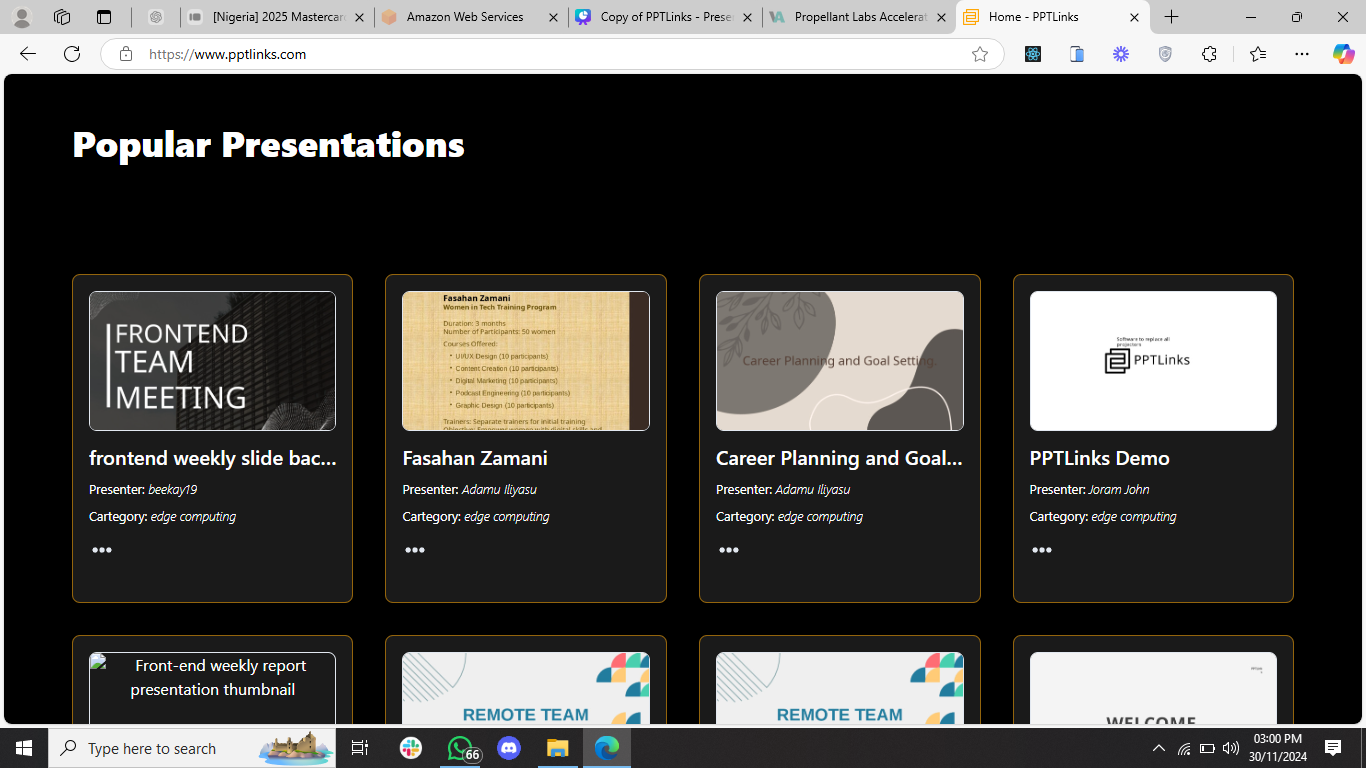Refresh the current page
The height and width of the screenshot is (768, 1366).
(x=72, y=54)
